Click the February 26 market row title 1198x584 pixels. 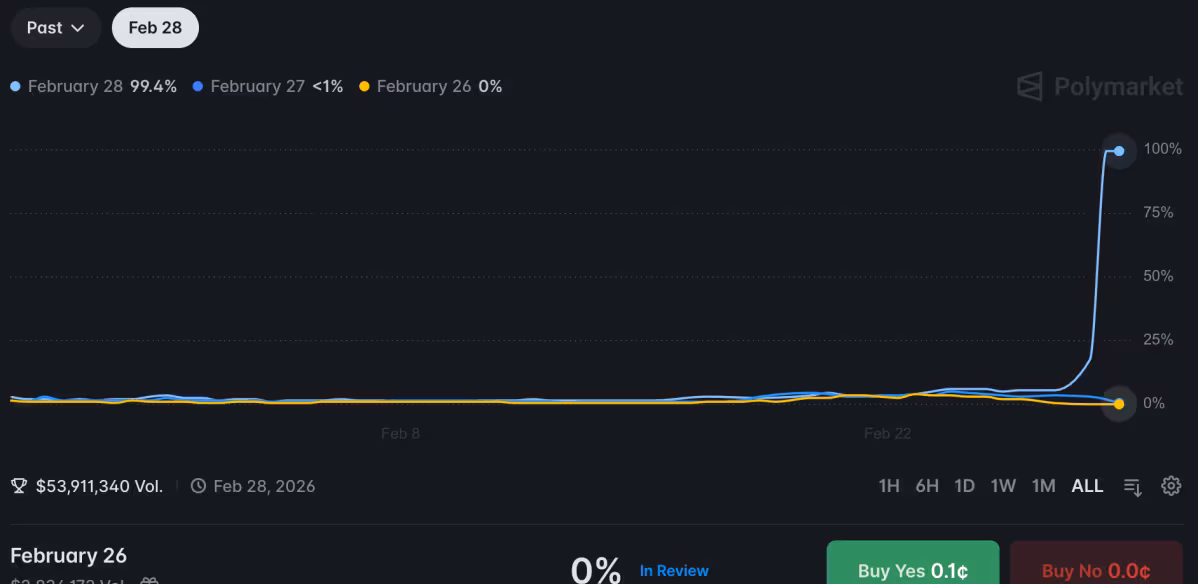pos(69,555)
